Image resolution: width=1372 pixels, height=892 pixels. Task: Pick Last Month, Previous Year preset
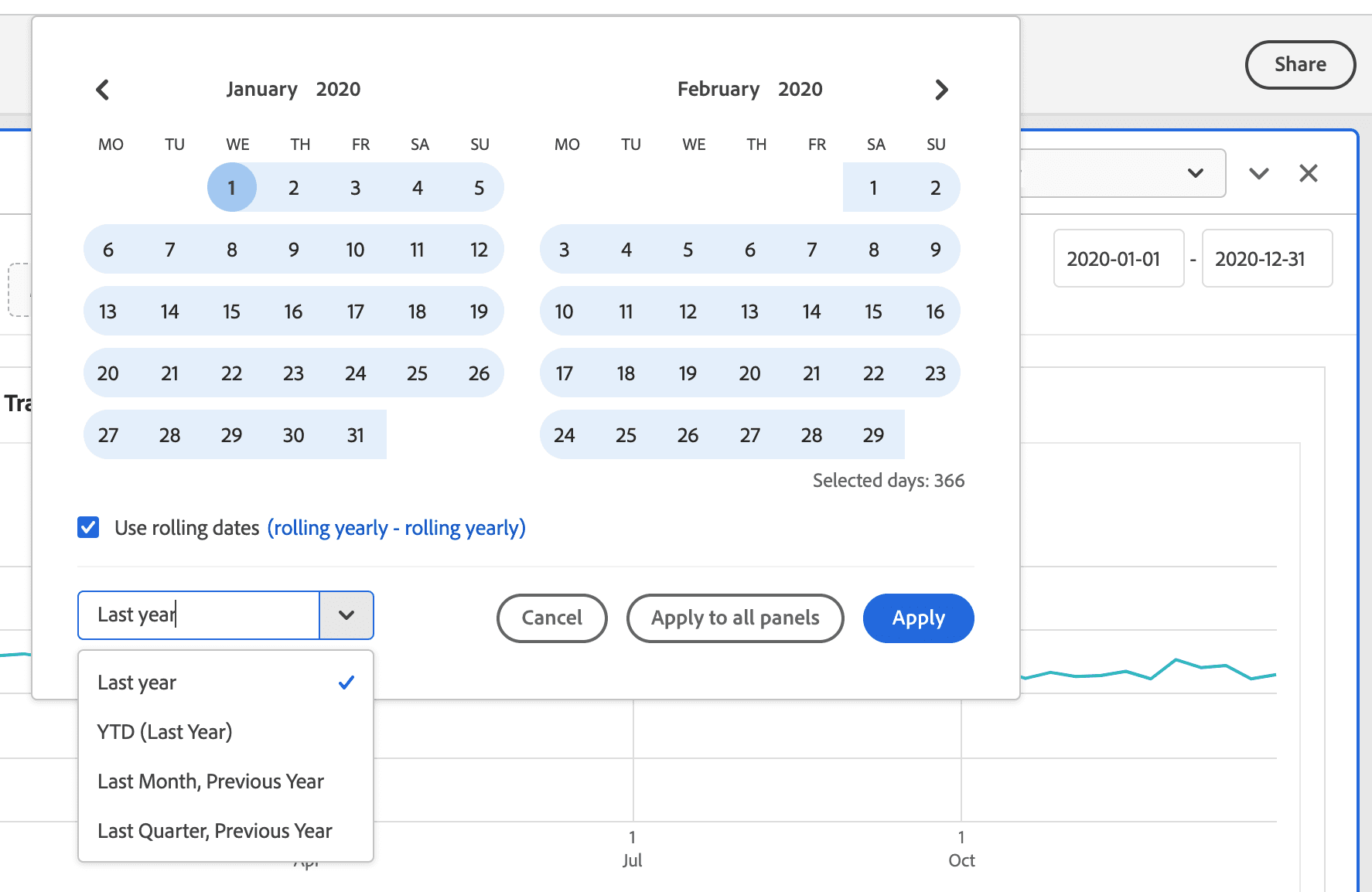pyautogui.click(x=210, y=781)
